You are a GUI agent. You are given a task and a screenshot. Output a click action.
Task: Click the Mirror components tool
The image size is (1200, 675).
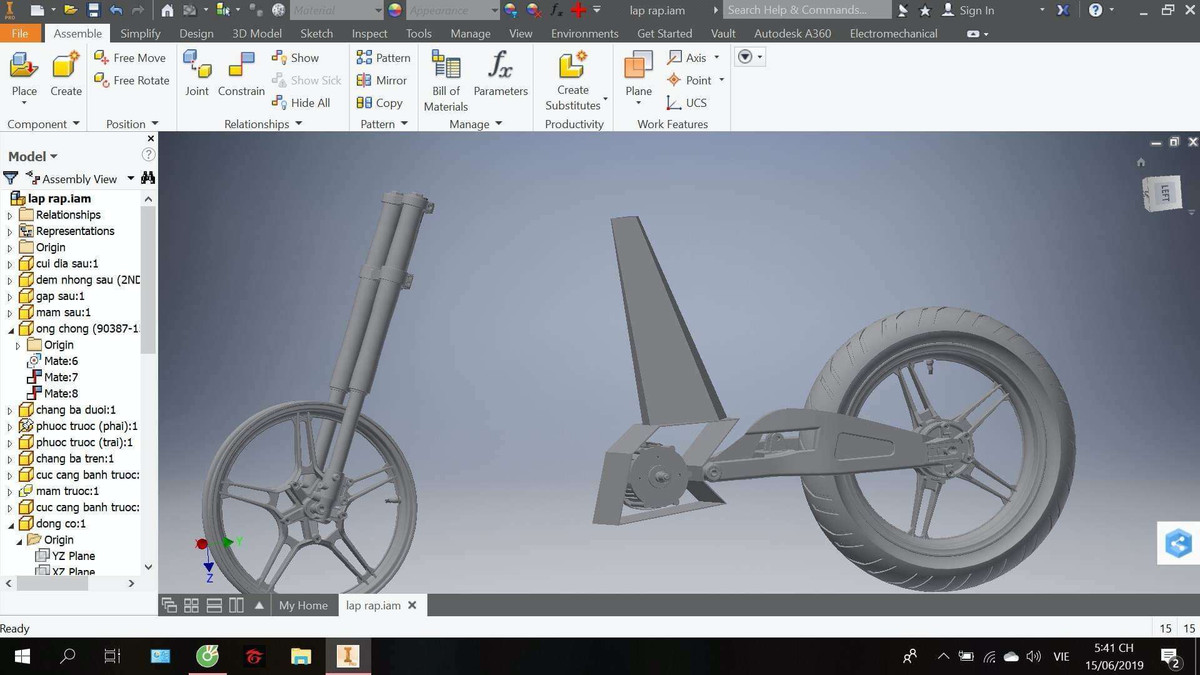click(383, 80)
